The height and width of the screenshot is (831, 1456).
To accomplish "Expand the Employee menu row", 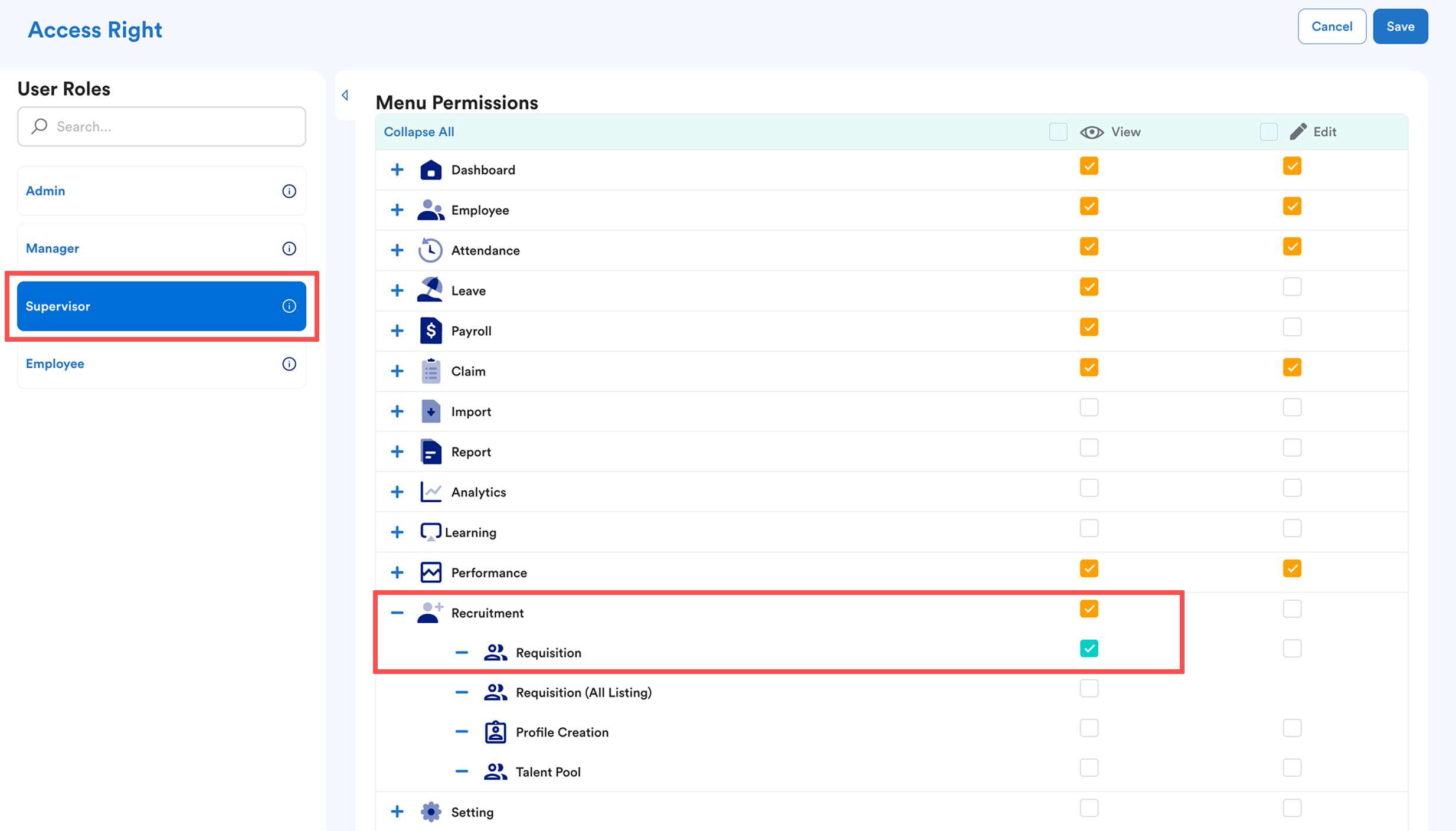I will coord(397,210).
